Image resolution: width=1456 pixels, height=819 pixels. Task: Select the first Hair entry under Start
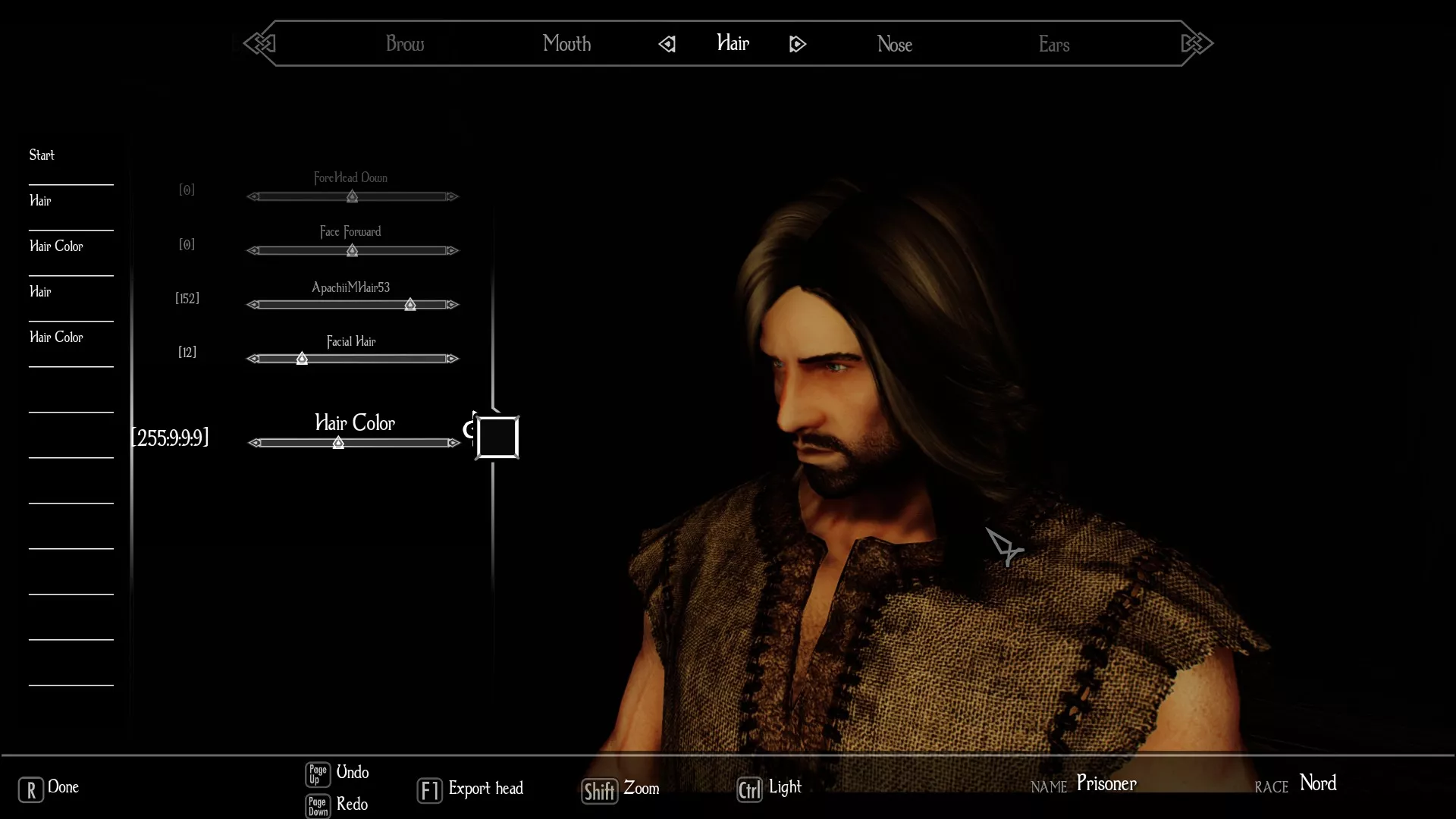click(x=40, y=200)
